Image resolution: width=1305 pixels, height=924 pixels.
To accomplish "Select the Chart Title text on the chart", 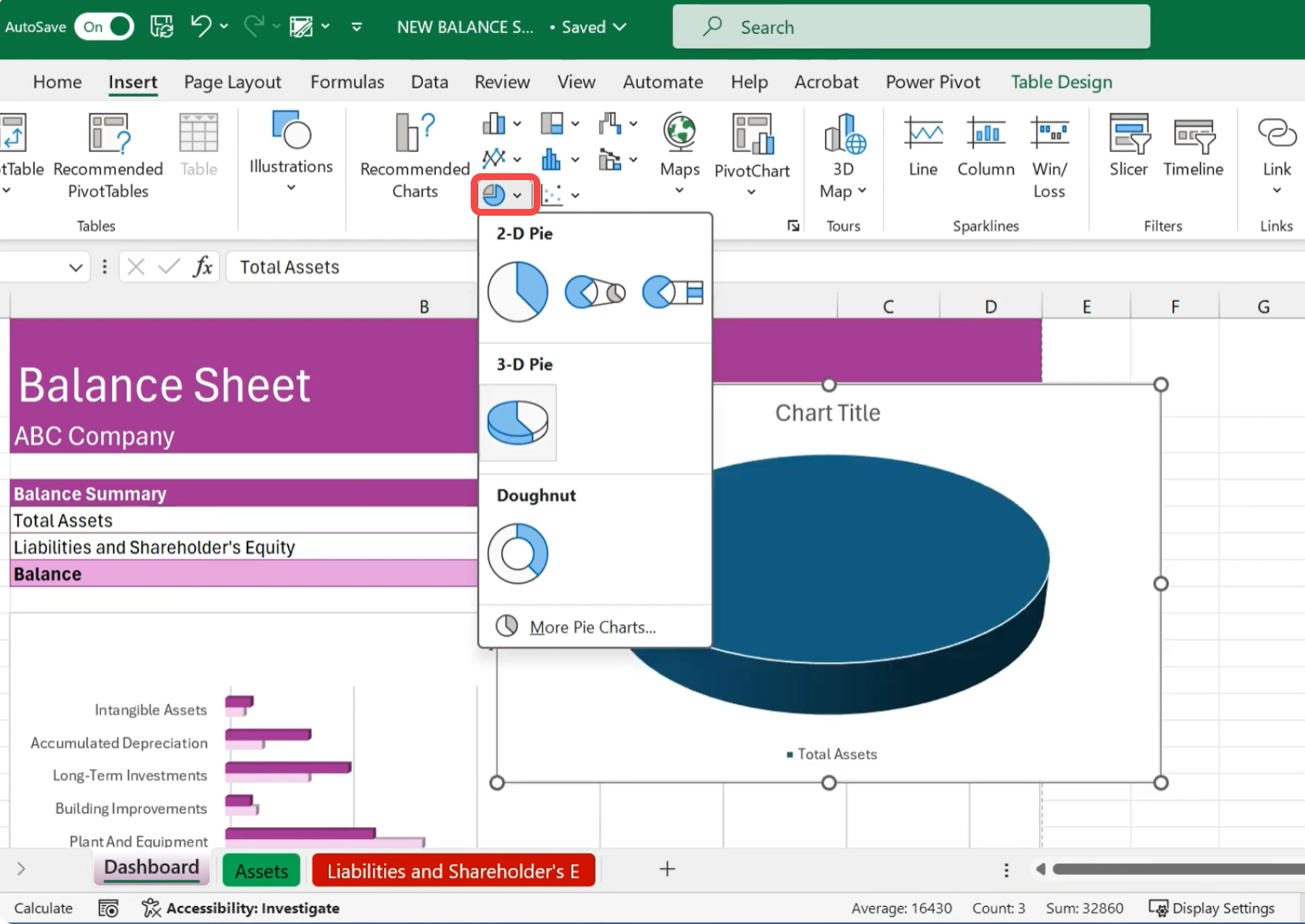I will [828, 413].
